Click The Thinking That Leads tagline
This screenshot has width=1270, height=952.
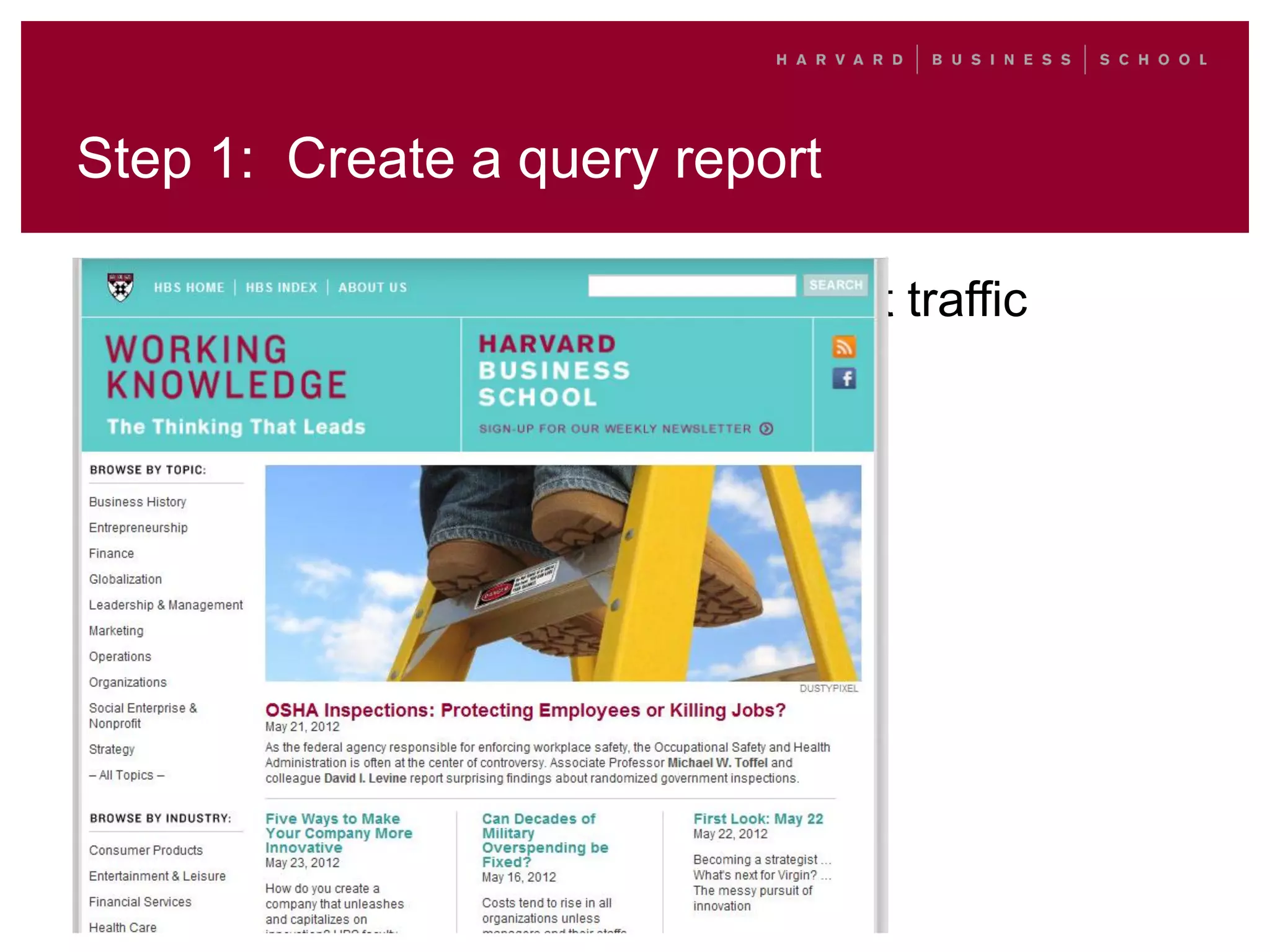(236, 427)
